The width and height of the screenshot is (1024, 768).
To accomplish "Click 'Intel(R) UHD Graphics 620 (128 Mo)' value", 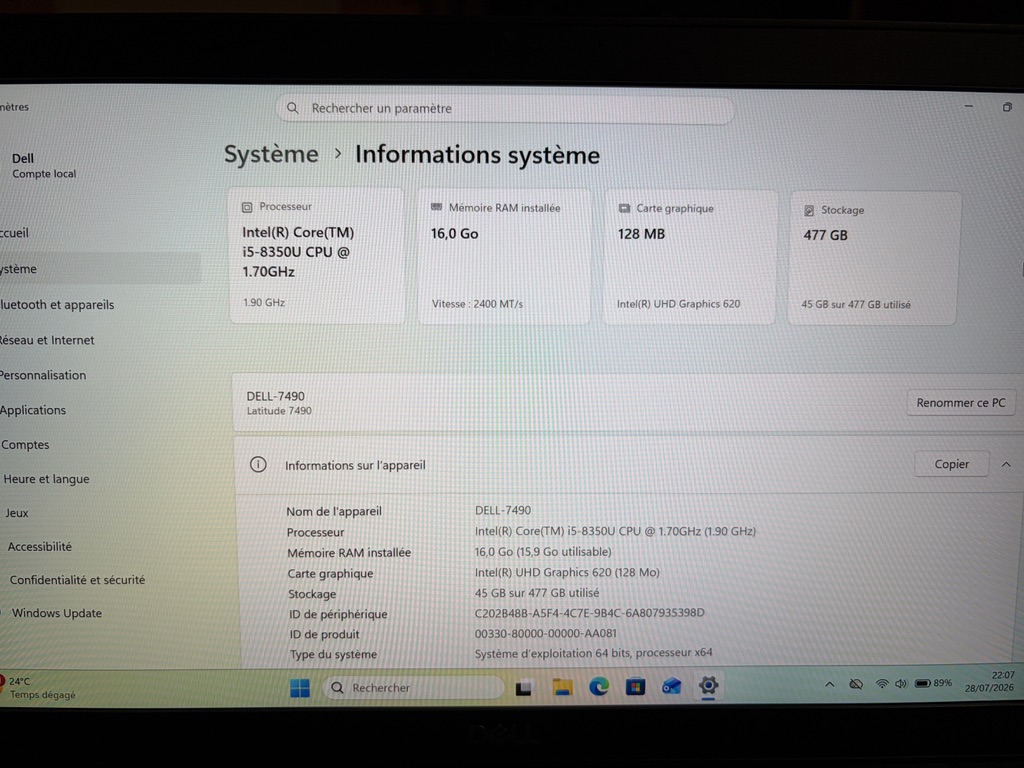I will pos(567,572).
